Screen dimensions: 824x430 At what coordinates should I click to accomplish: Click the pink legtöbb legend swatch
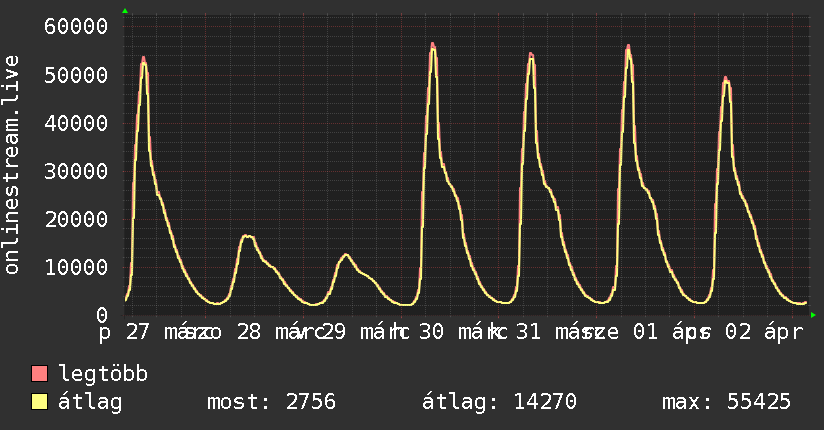click(39, 374)
